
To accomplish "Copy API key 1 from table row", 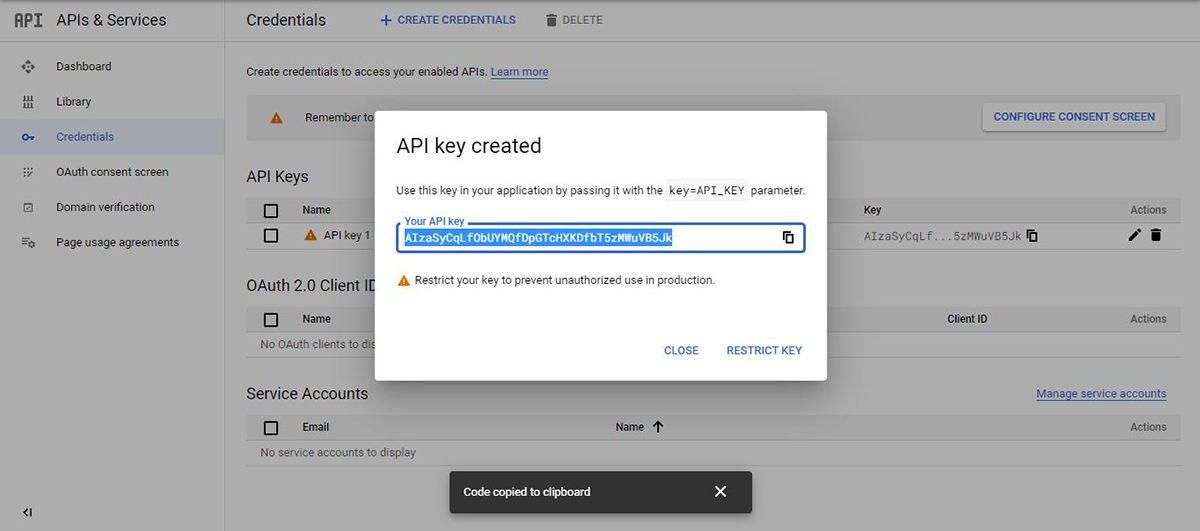I will [1032, 236].
